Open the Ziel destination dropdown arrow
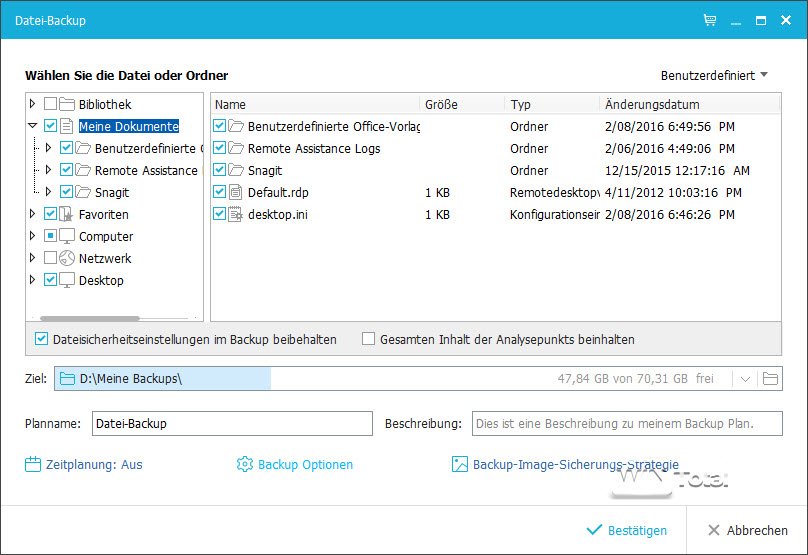 pyautogui.click(x=745, y=379)
